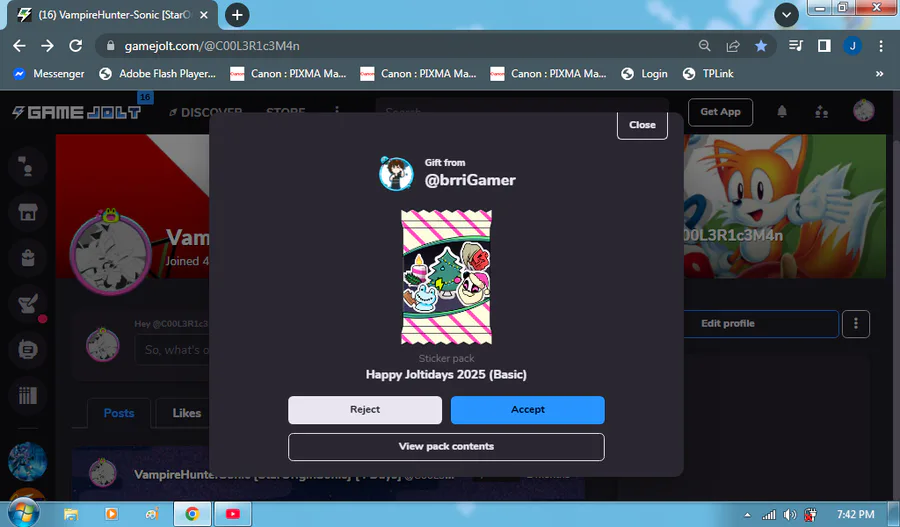900x527 pixels.
Task: Open user avatar menu in Game Jolt header
Action: pyautogui.click(x=863, y=111)
